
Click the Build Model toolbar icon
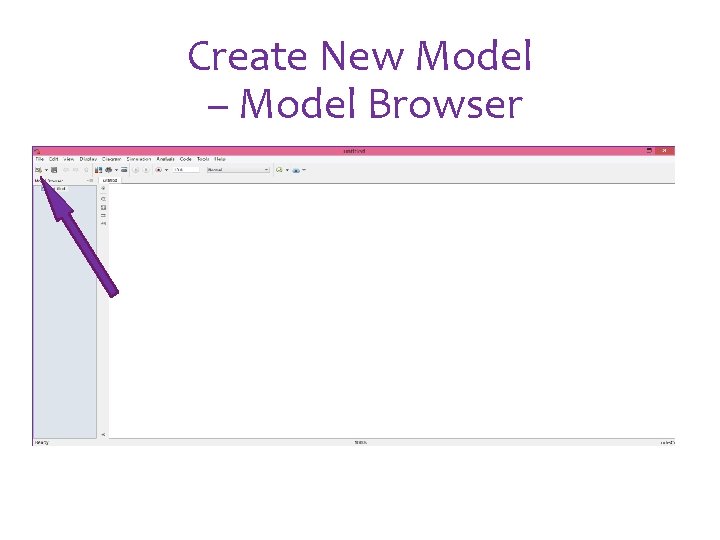(296, 170)
